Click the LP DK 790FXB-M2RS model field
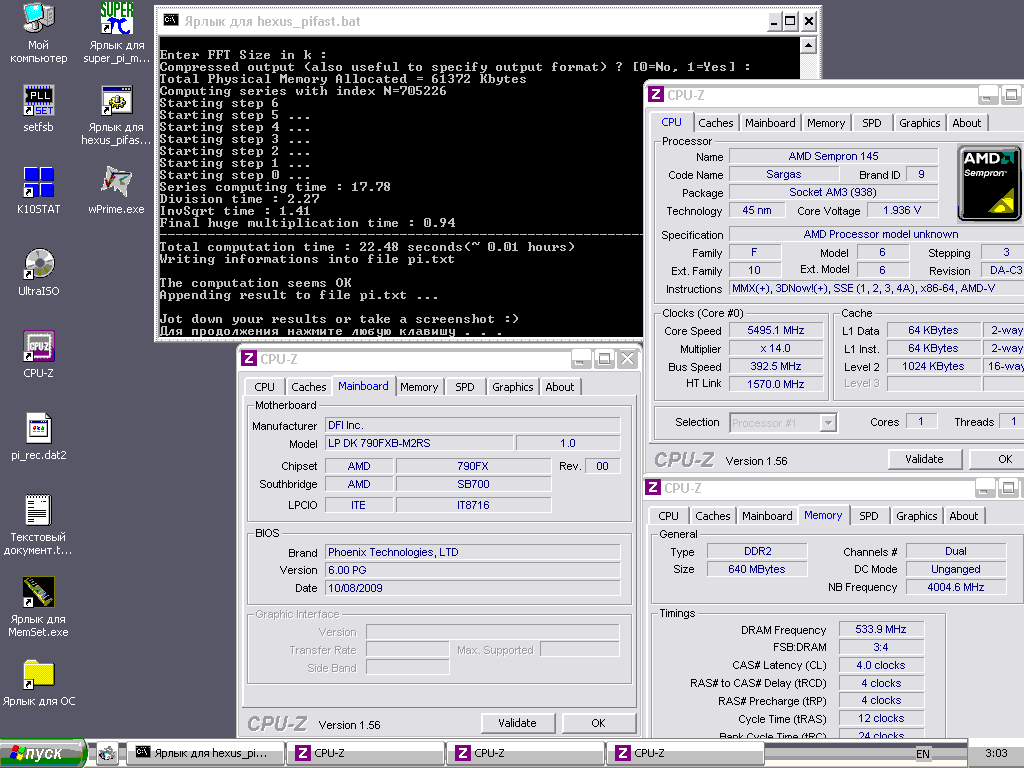Image resolution: width=1024 pixels, height=768 pixels. pyautogui.click(x=419, y=443)
